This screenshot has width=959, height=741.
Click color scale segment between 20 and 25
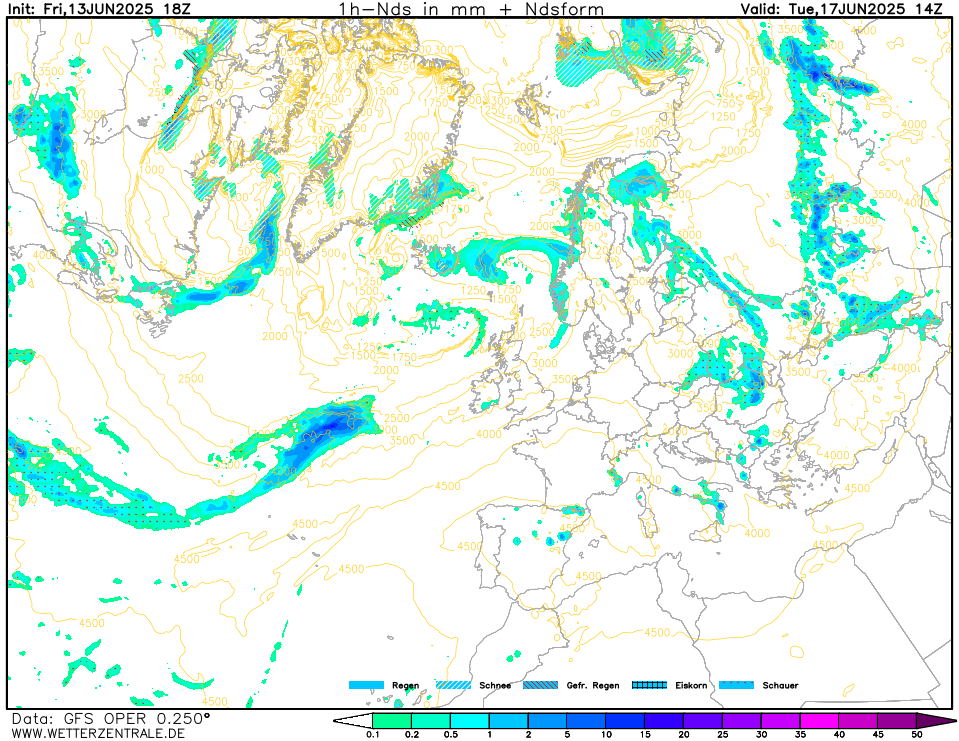[703, 721]
